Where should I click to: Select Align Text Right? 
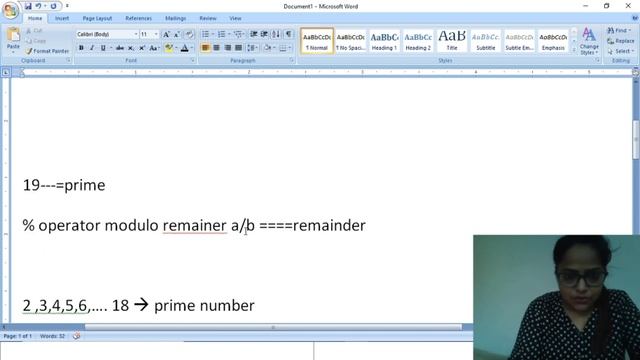pyautogui.click(x=227, y=48)
